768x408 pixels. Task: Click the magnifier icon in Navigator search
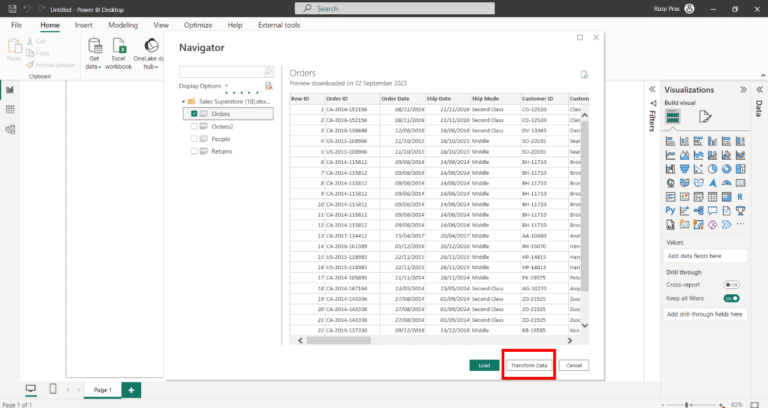point(268,72)
